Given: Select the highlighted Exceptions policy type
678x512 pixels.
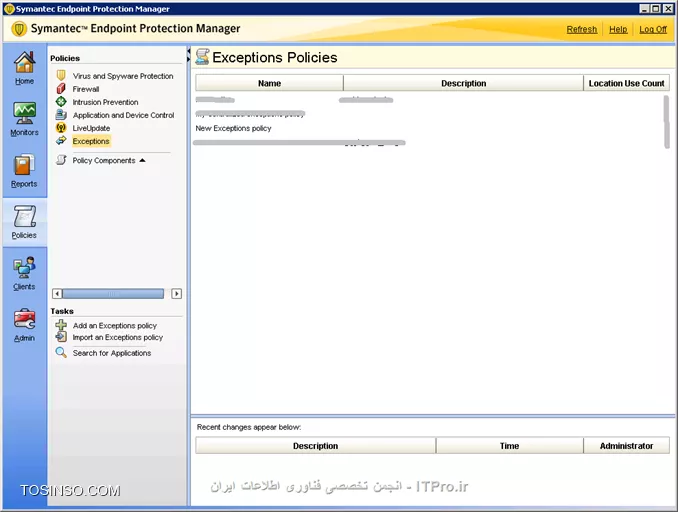Looking at the screenshot, I should (91, 141).
